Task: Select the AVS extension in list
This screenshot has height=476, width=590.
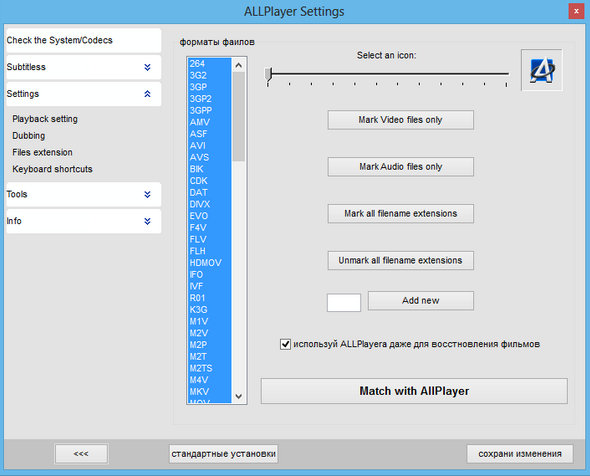Action: [210, 157]
